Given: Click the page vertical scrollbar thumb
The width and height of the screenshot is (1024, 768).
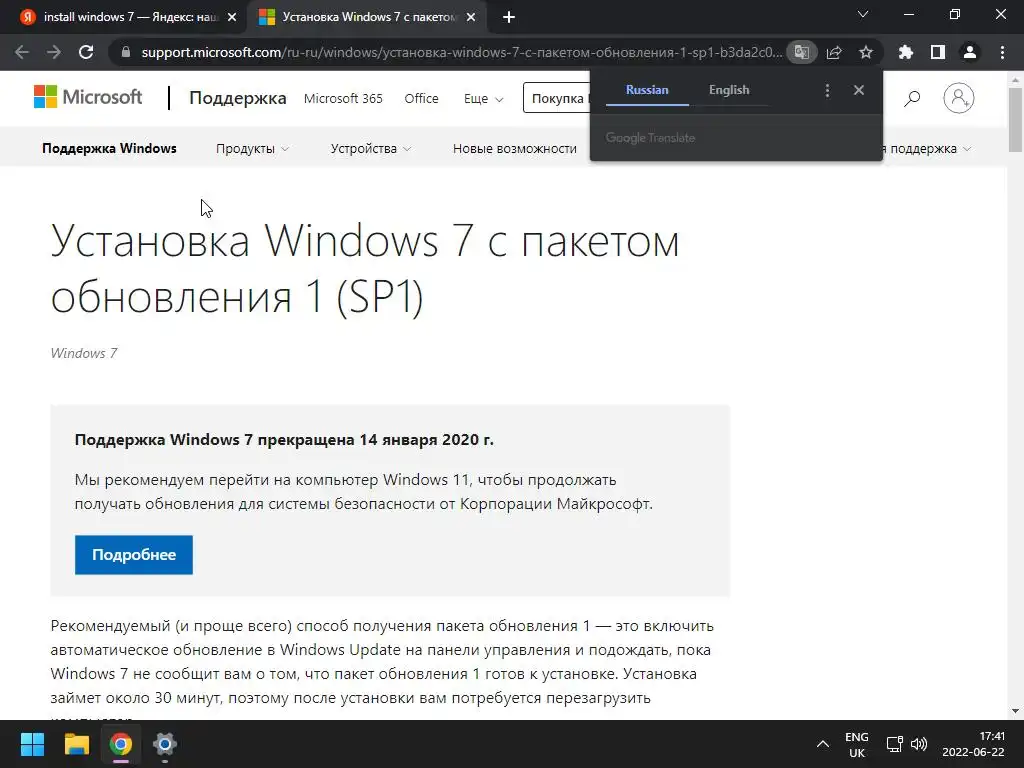Looking at the screenshot, I should (x=1015, y=119).
